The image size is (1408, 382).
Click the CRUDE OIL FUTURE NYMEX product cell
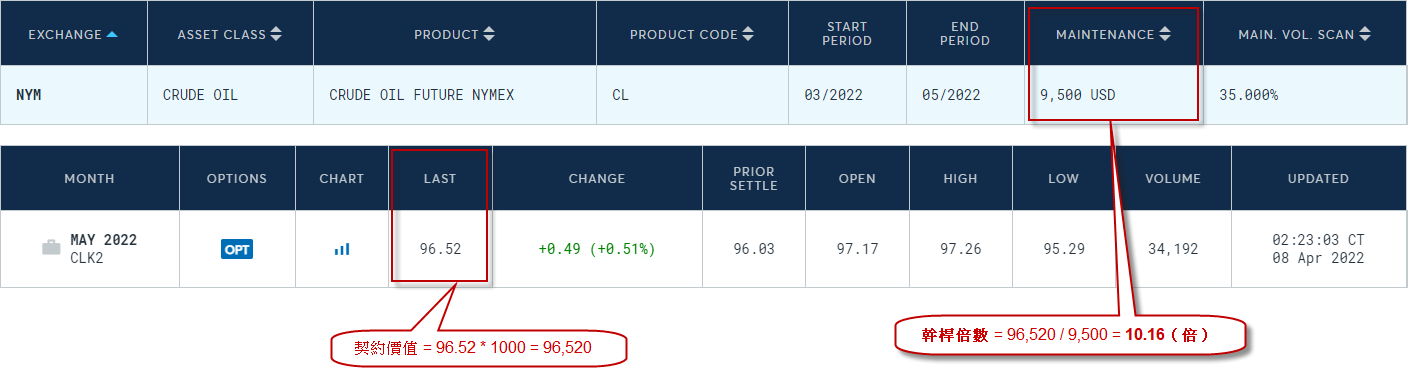coord(422,95)
